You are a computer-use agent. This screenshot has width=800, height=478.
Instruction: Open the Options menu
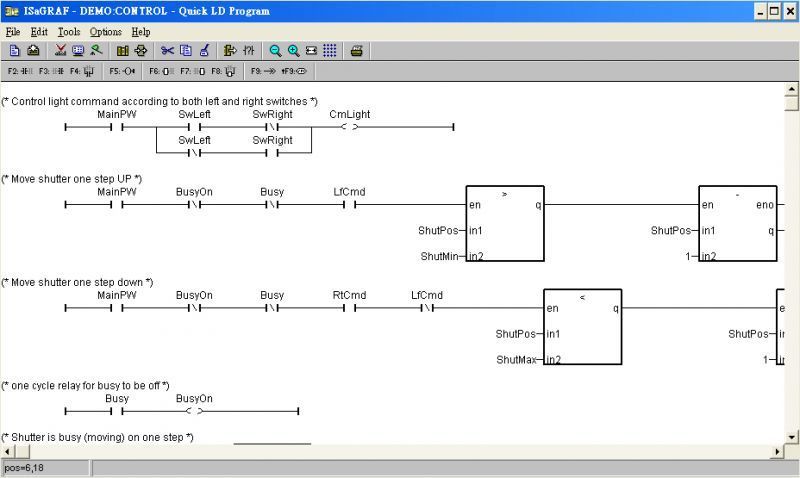pos(106,32)
